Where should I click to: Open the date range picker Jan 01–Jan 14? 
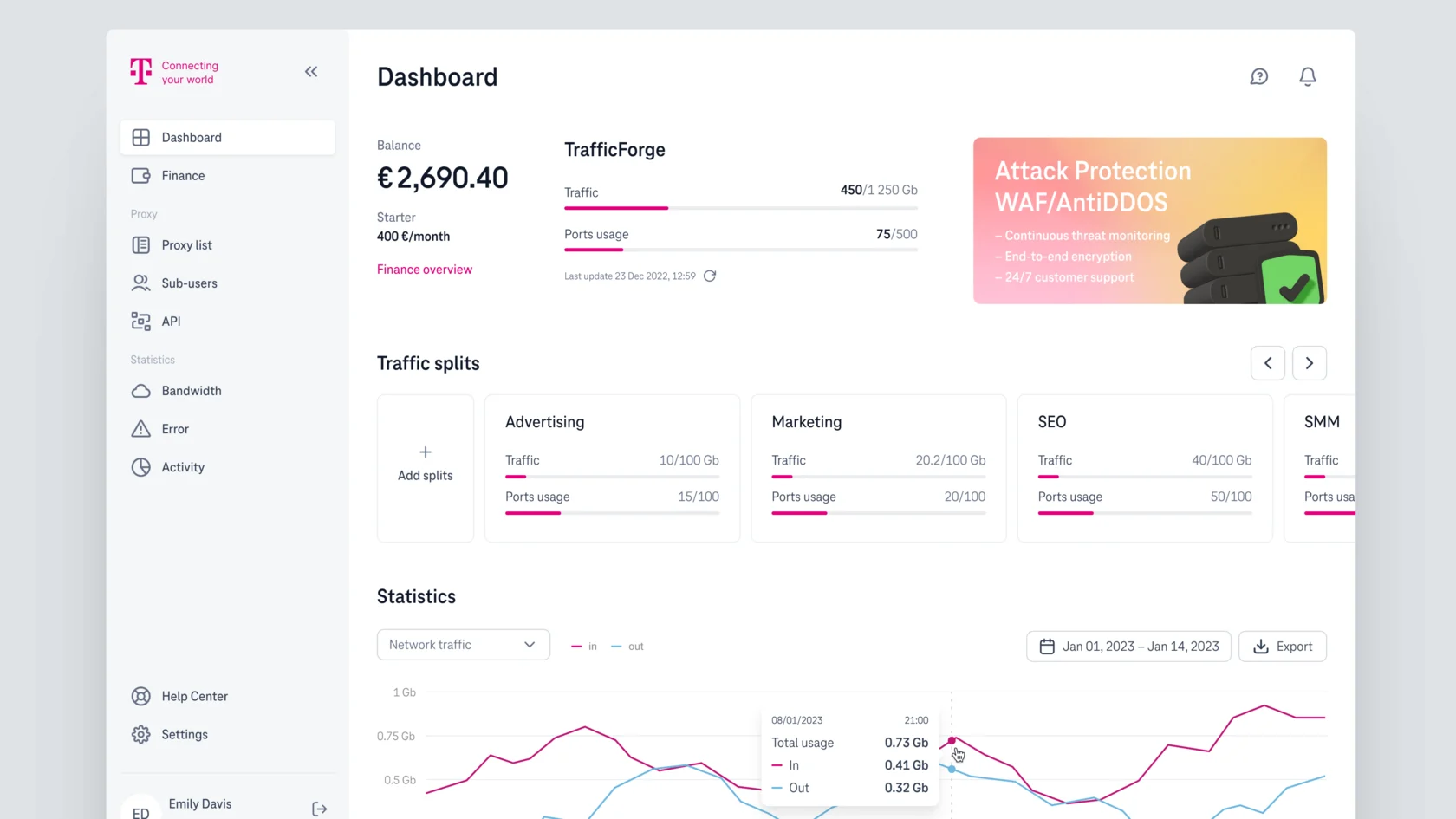(1128, 647)
